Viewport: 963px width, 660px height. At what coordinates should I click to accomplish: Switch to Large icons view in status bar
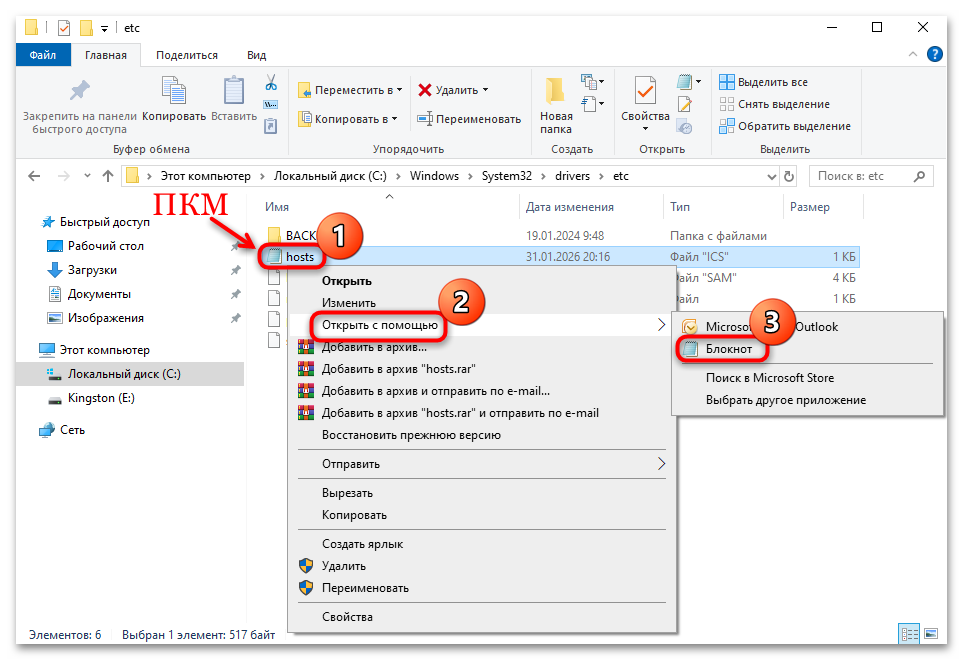(931, 634)
